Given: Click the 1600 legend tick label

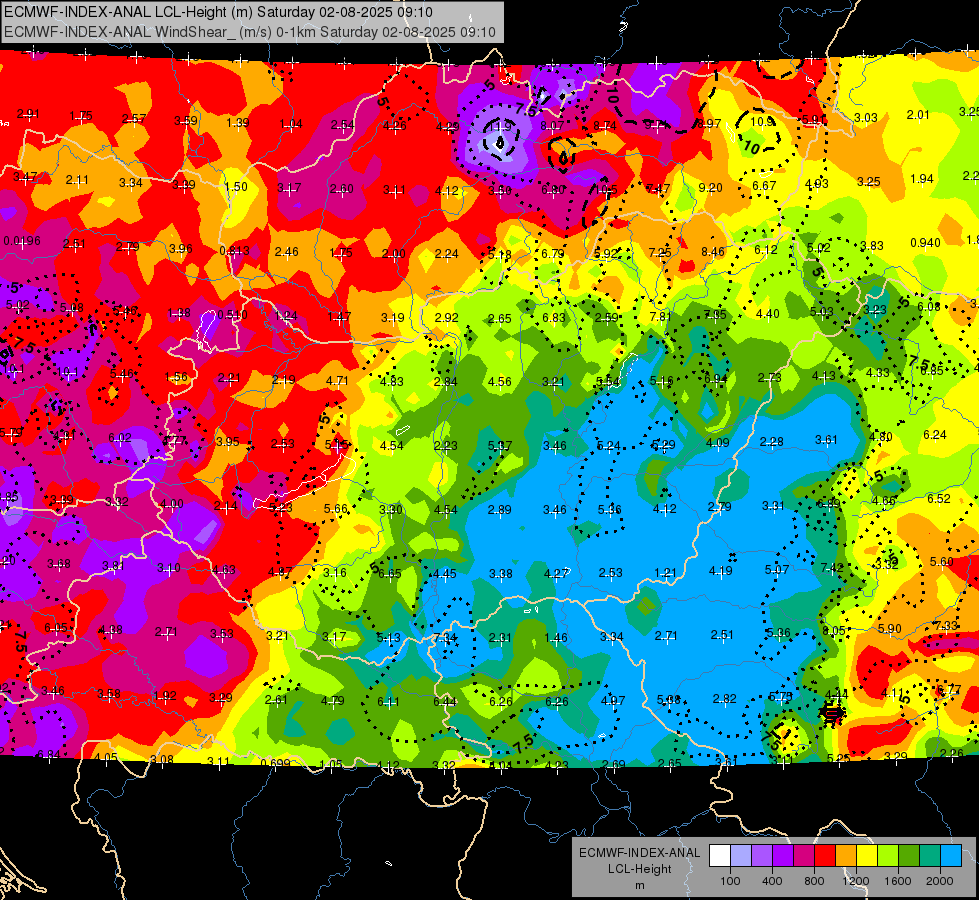Looking at the screenshot, I should coord(897,881).
